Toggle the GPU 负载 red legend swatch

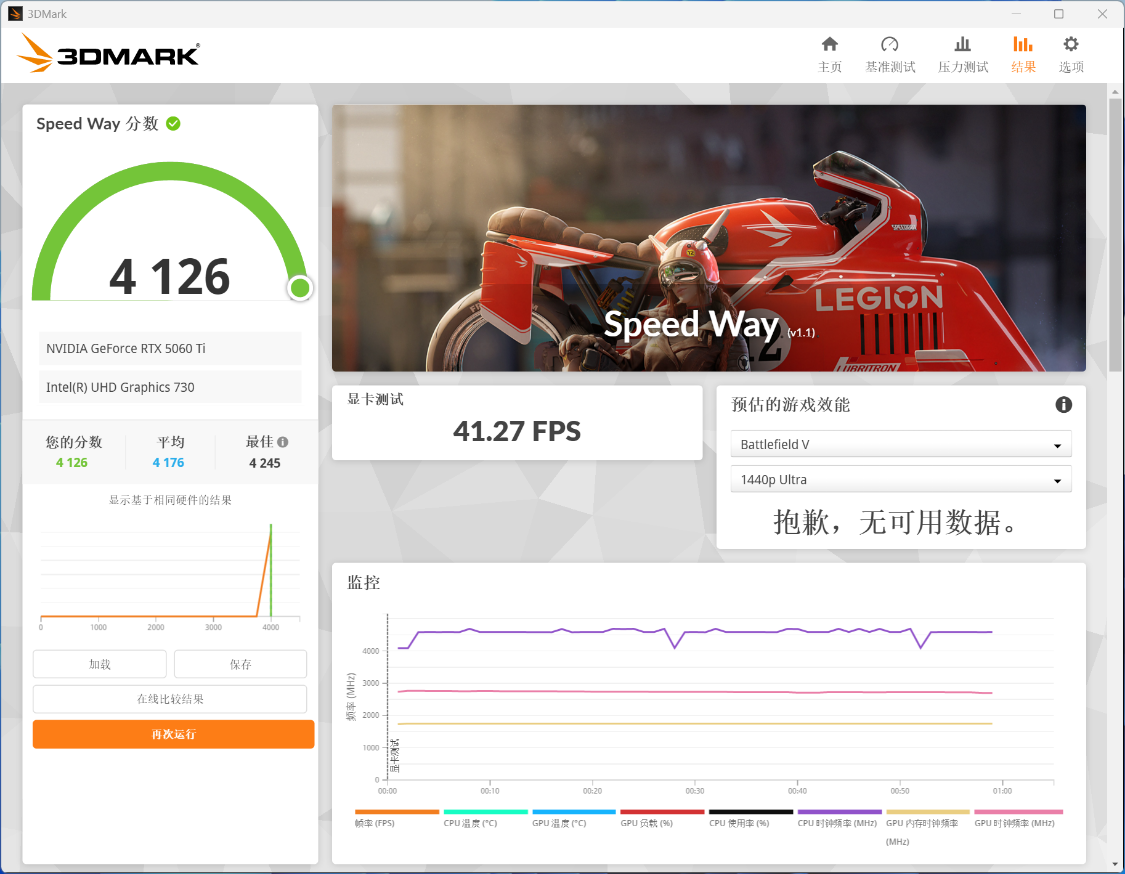tap(662, 812)
